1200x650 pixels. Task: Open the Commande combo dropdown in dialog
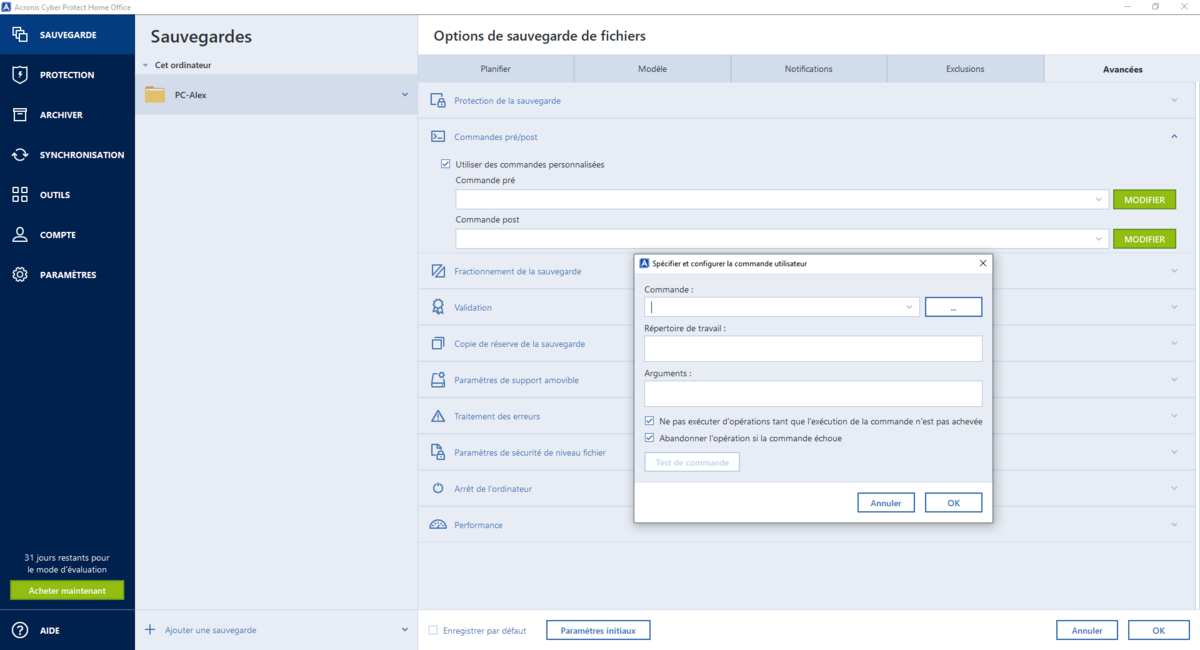pyautogui.click(x=909, y=307)
